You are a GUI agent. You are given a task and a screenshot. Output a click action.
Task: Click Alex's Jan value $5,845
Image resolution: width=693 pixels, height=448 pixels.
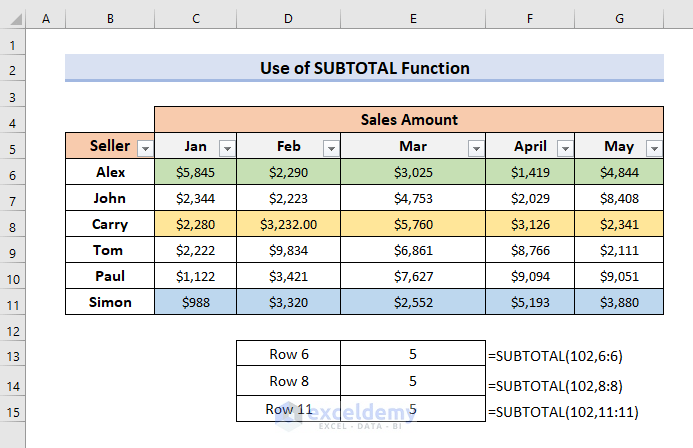[x=197, y=172]
